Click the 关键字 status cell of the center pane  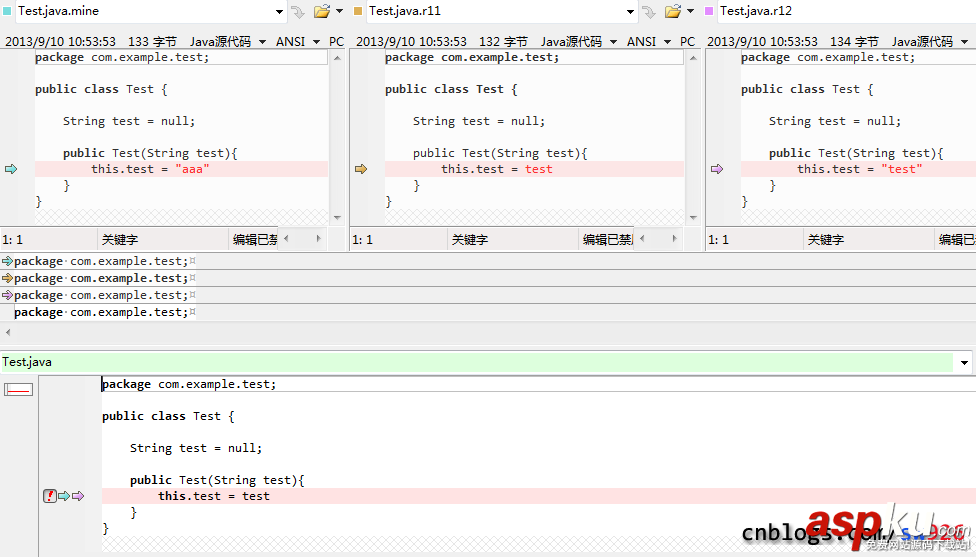click(x=513, y=240)
